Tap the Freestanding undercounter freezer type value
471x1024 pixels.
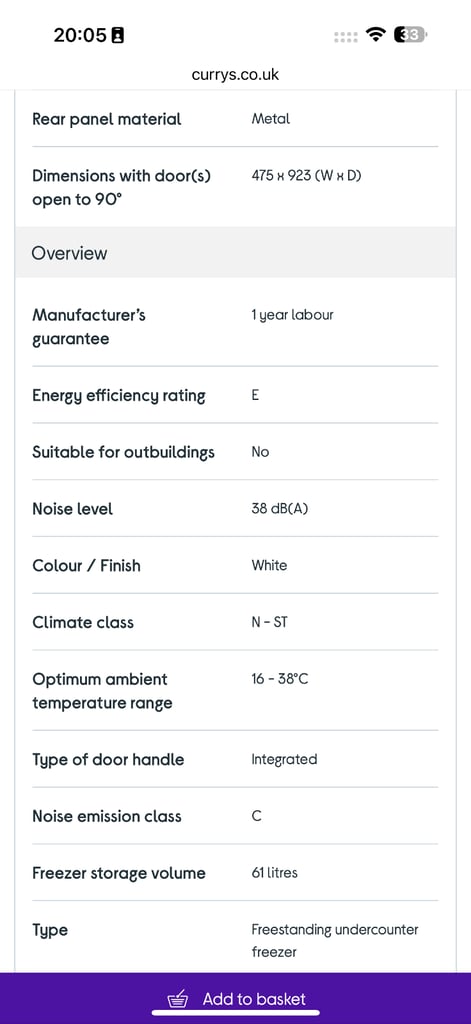[x=335, y=940]
